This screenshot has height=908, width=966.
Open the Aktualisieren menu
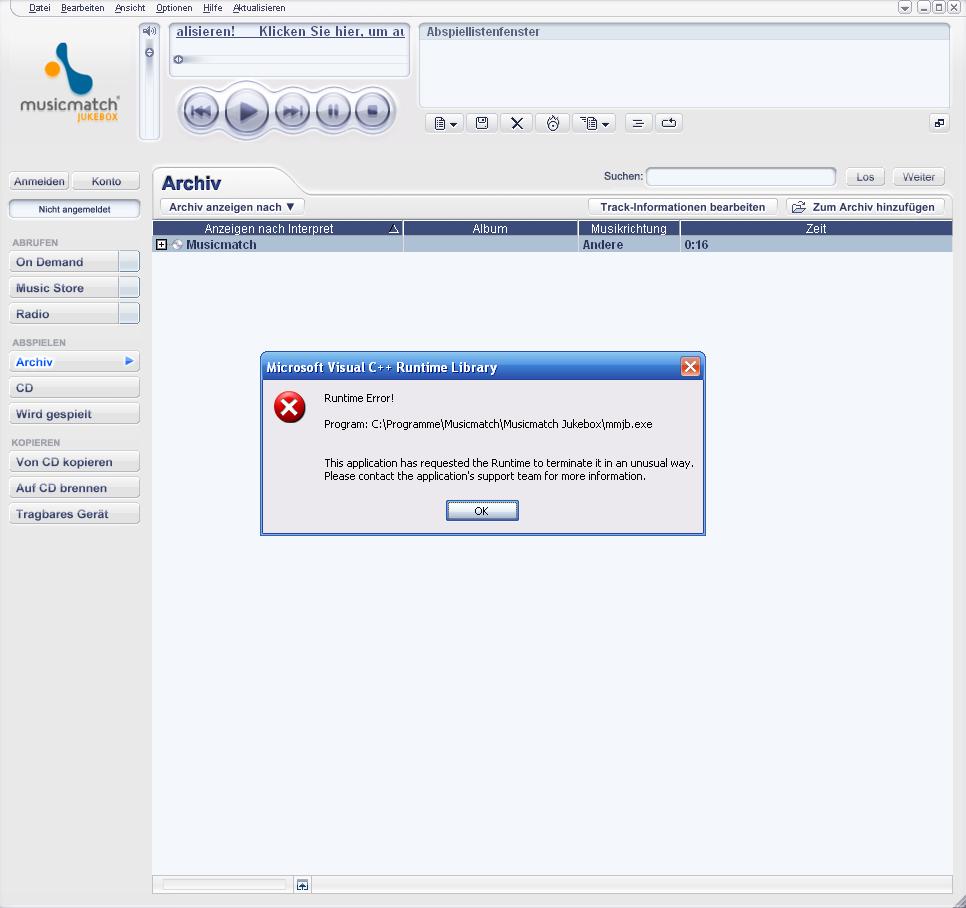point(259,8)
